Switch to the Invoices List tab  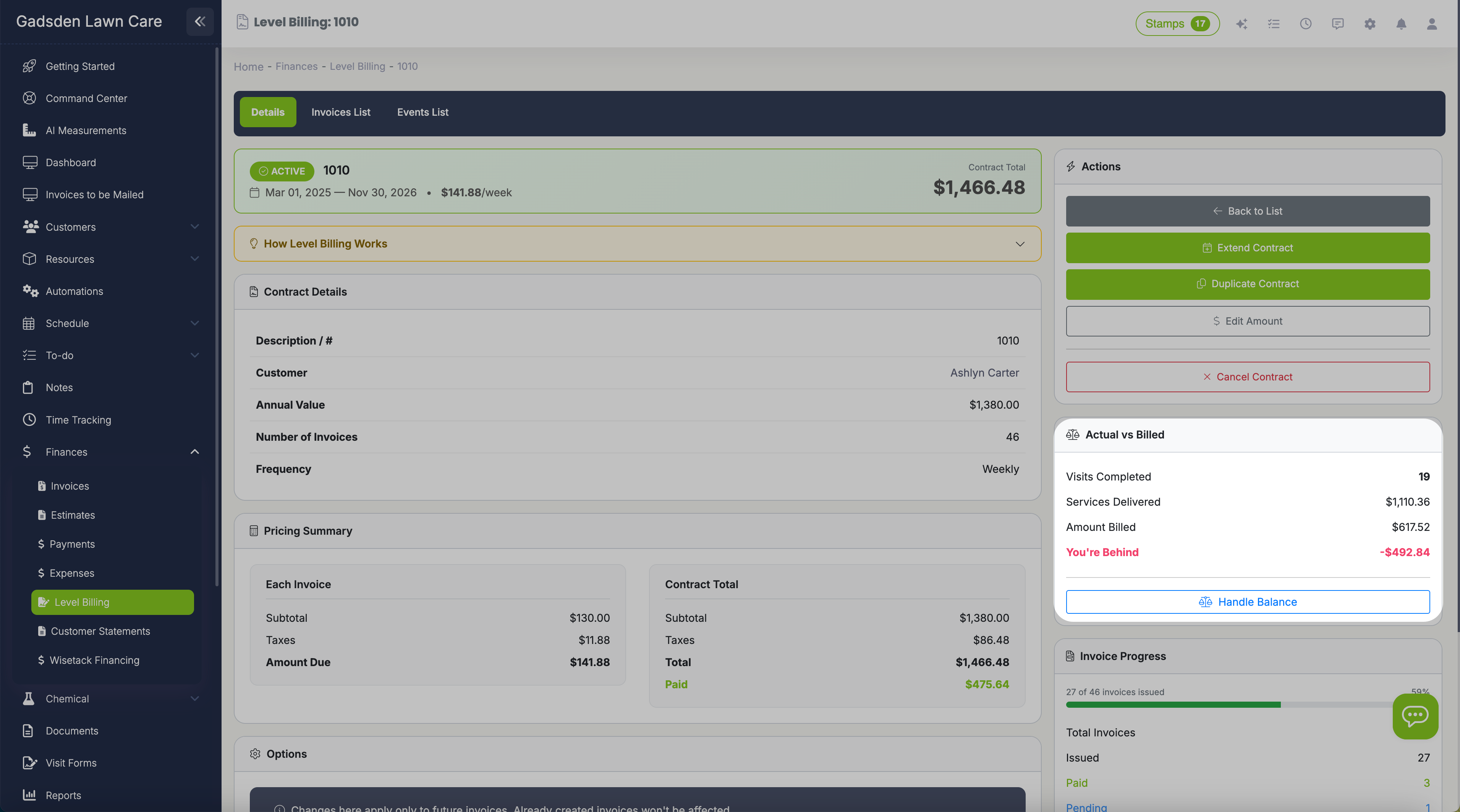[x=340, y=112]
